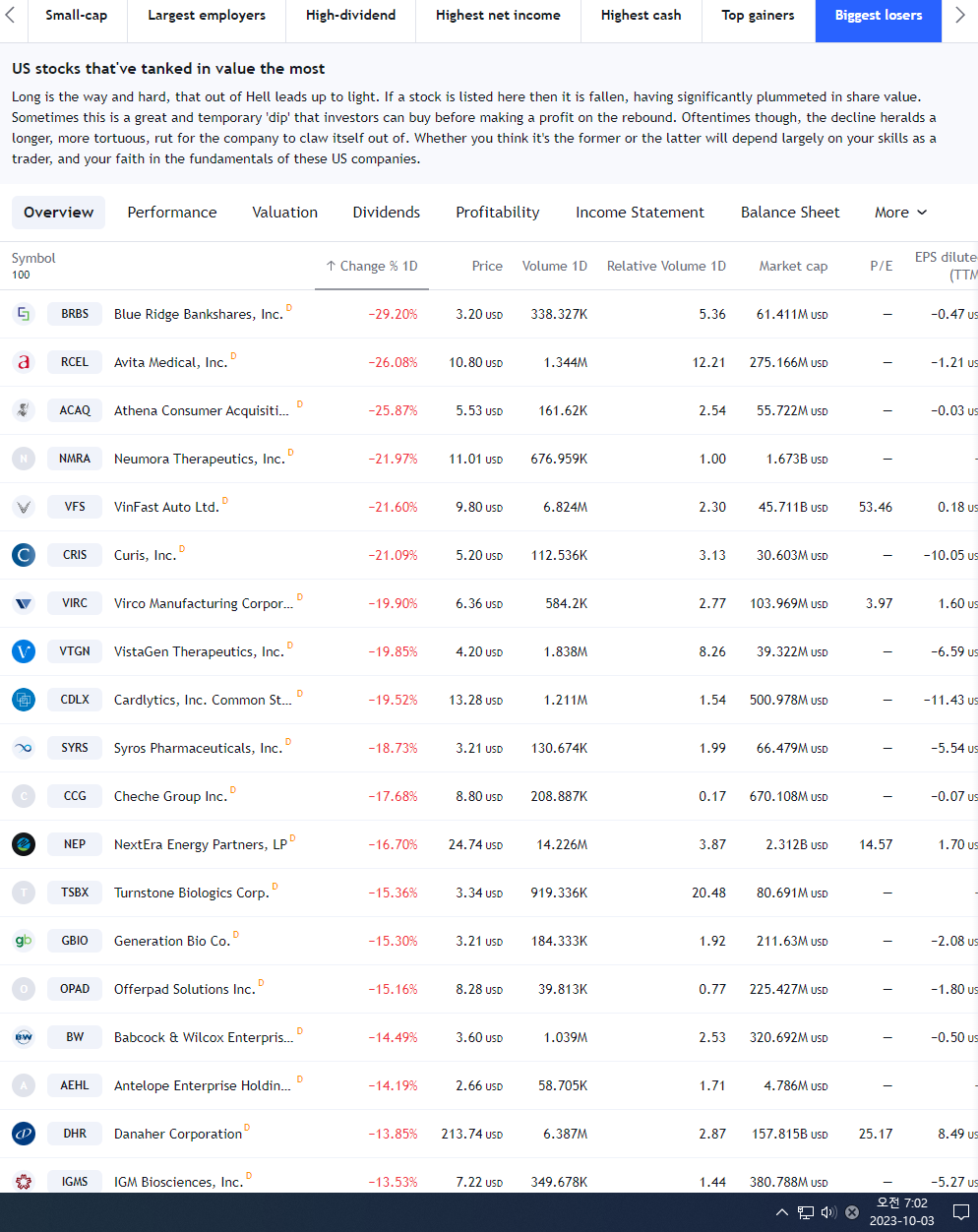Click the Cardlytics logo icon

24,700
